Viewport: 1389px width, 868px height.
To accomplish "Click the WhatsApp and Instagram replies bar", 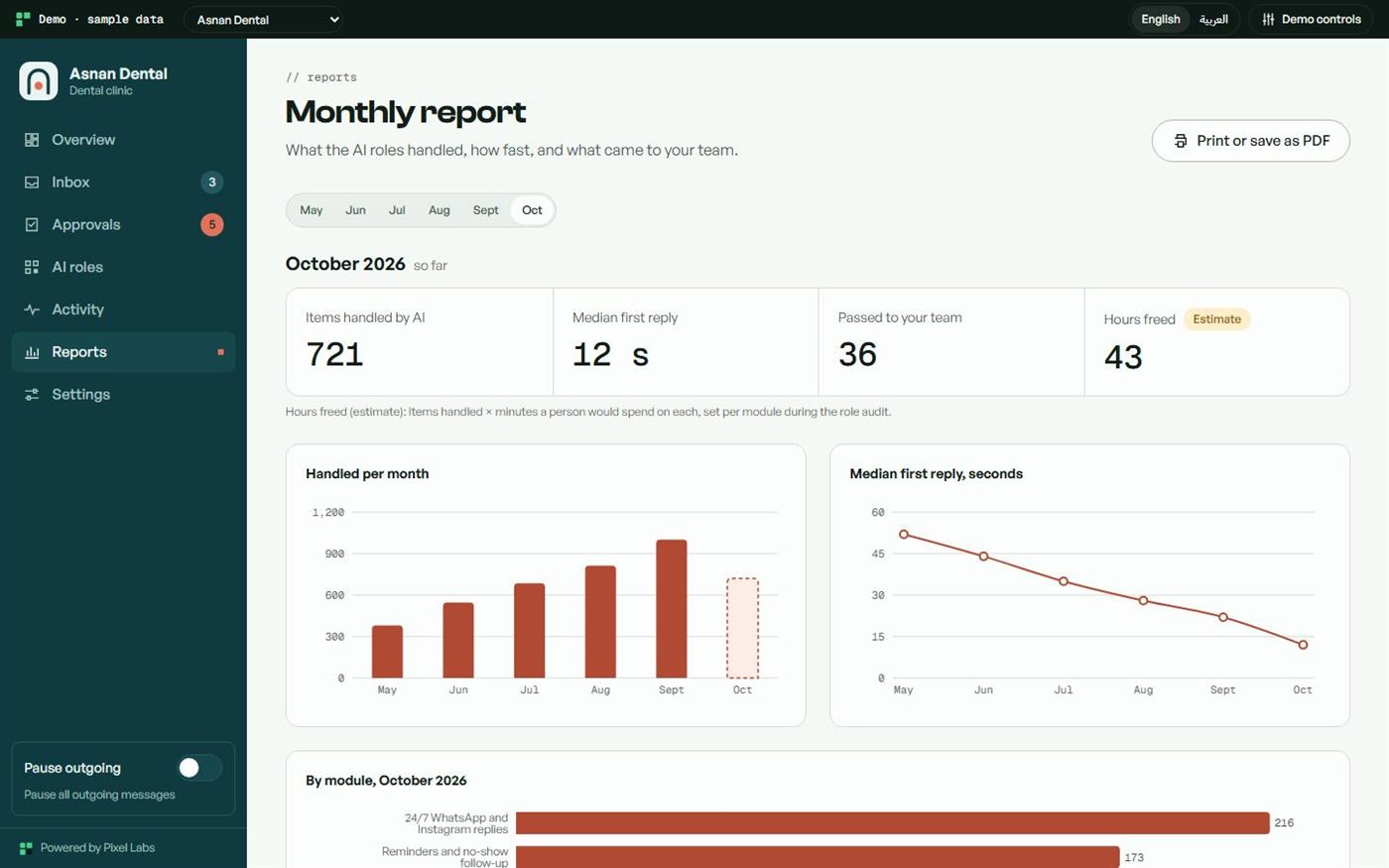I will pos(893,823).
